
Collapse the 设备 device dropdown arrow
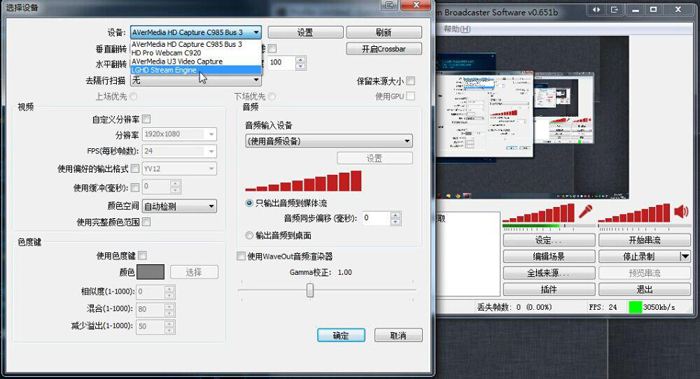(256, 32)
